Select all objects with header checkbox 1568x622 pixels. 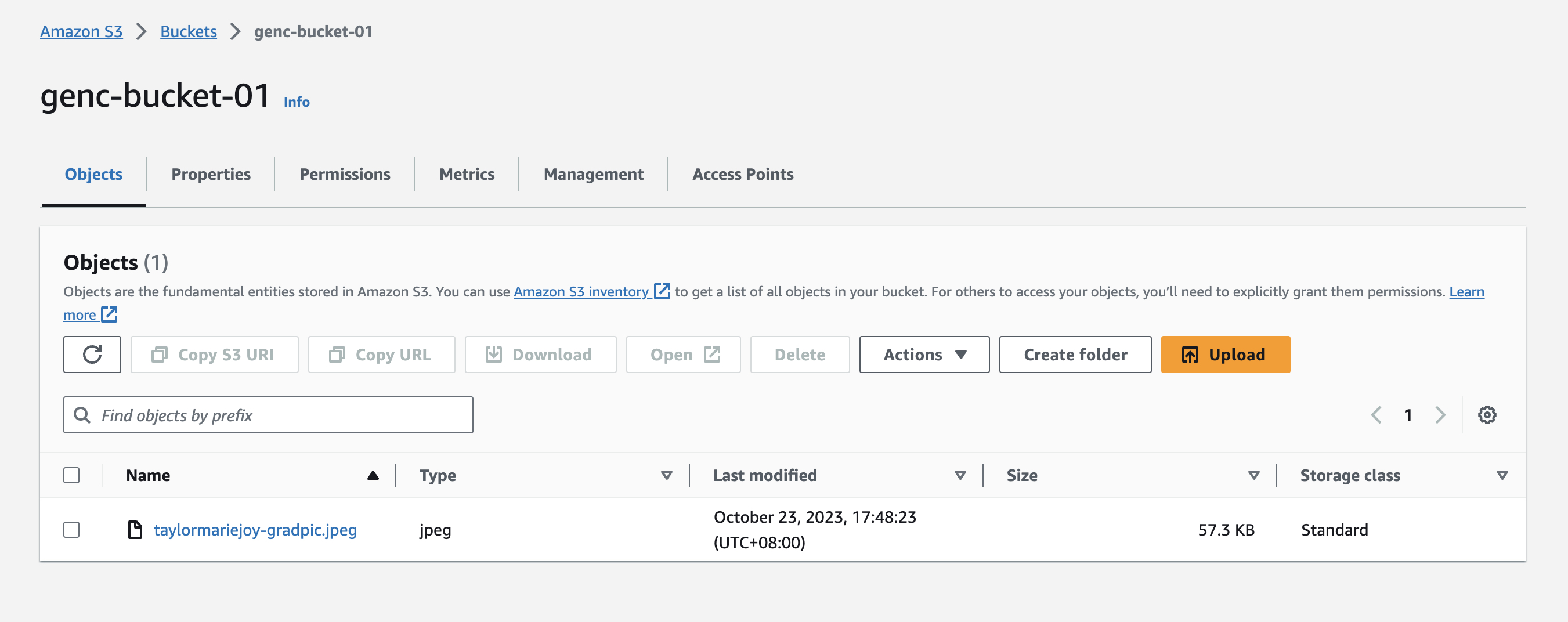coord(72,475)
